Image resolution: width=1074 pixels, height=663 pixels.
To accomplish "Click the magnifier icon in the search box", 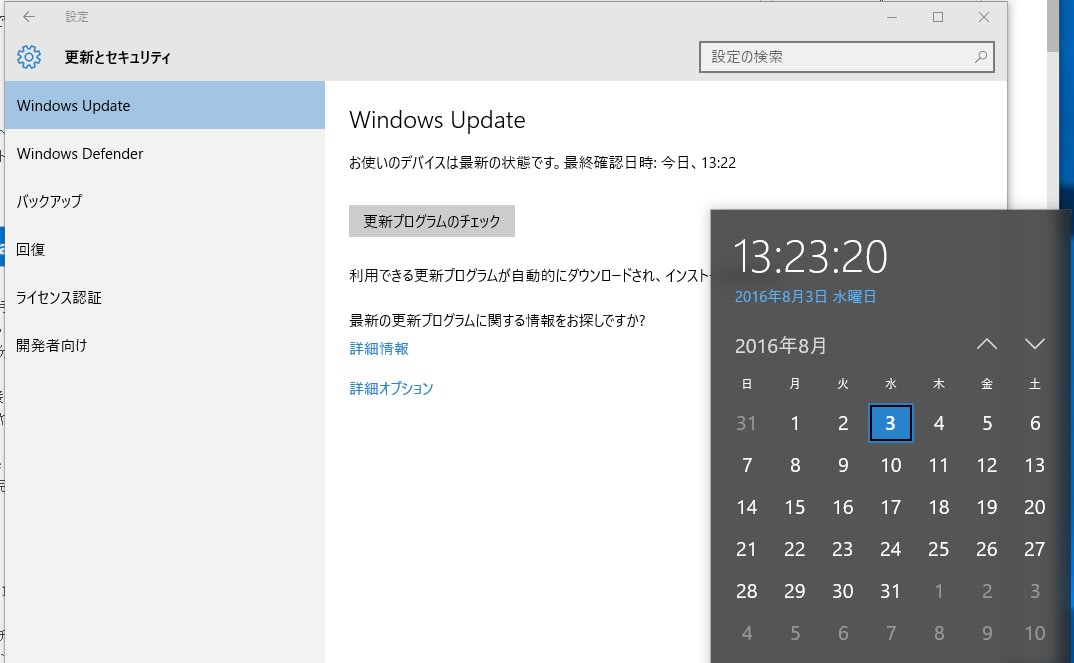I will [x=981, y=57].
